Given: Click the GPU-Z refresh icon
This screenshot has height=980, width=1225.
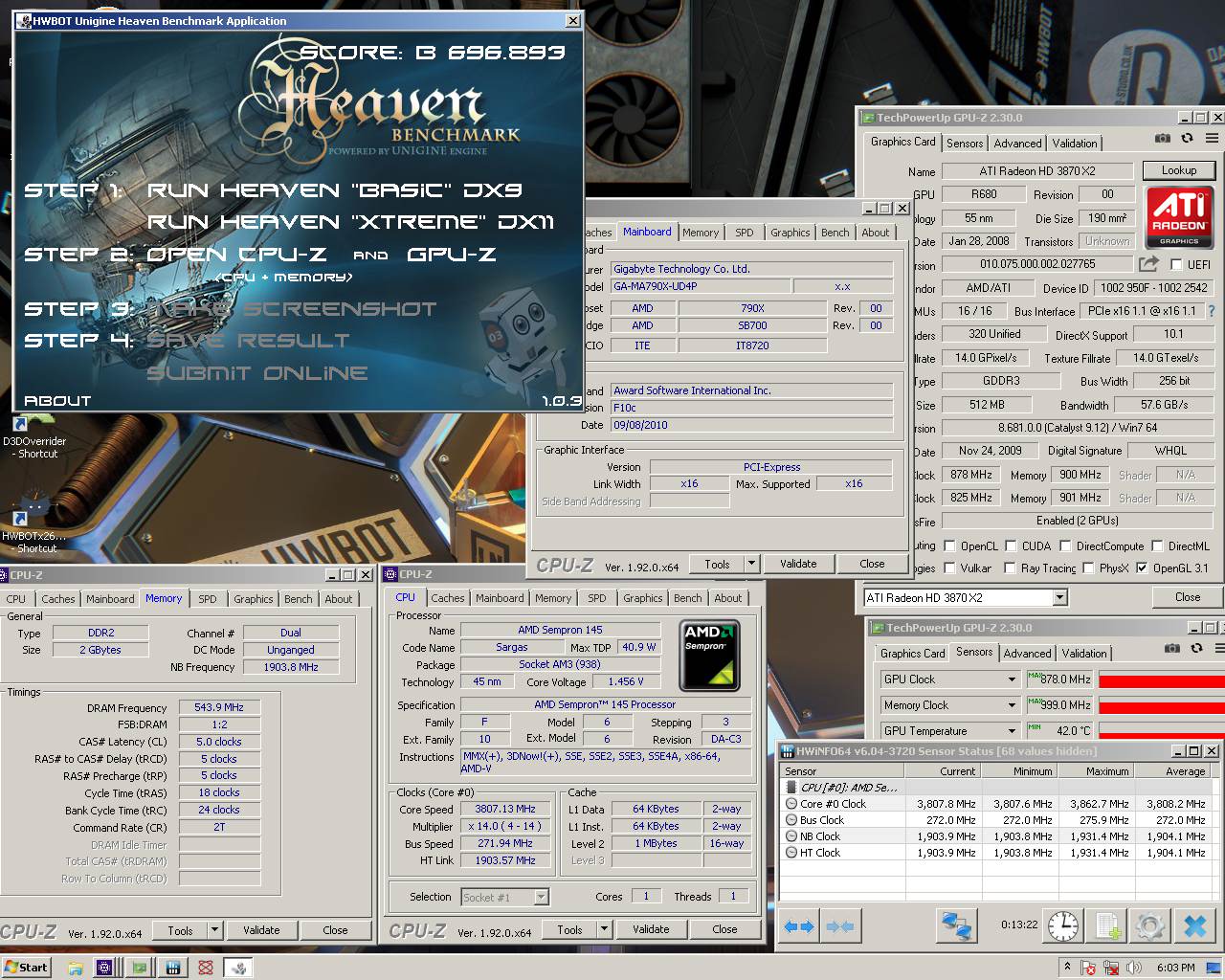Looking at the screenshot, I should (1187, 139).
